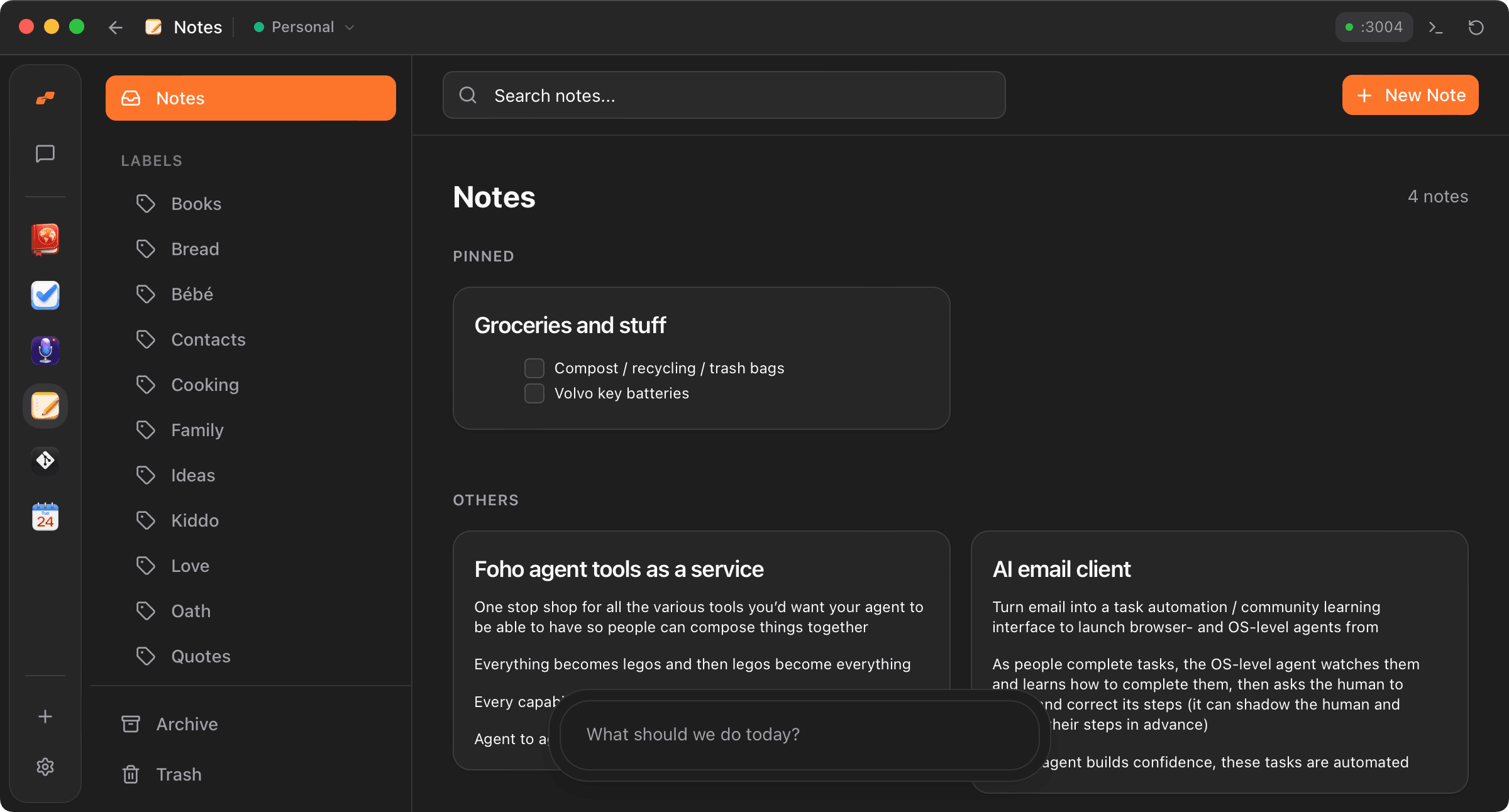Select the Cooking label
Screen dimensions: 1509x812
coord(204,384)
